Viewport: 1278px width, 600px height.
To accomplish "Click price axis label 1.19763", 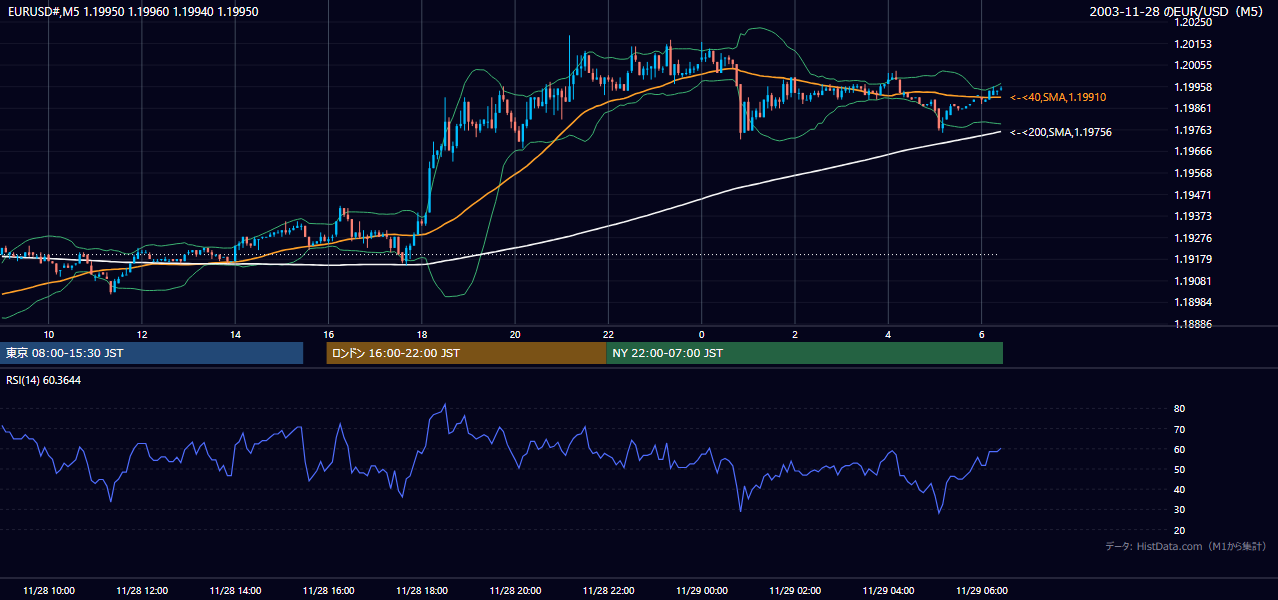I will click(x=1193, y=130).
